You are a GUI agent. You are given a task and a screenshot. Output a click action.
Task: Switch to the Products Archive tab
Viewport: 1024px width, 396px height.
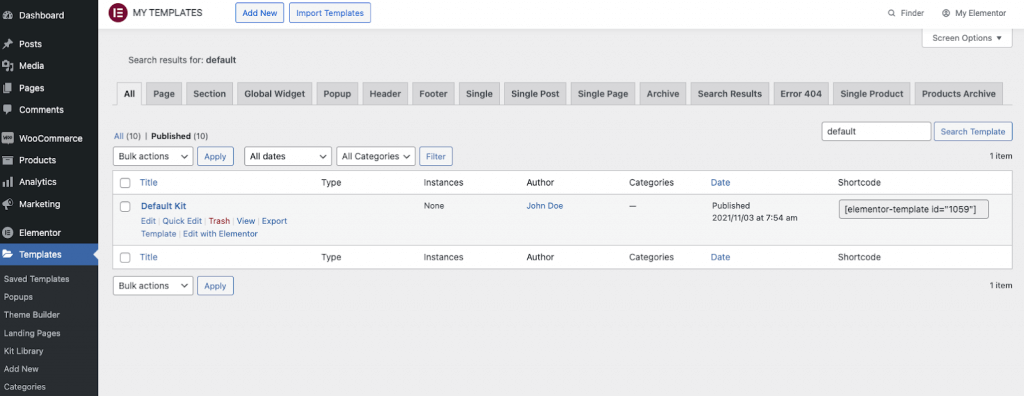[959, 93]
